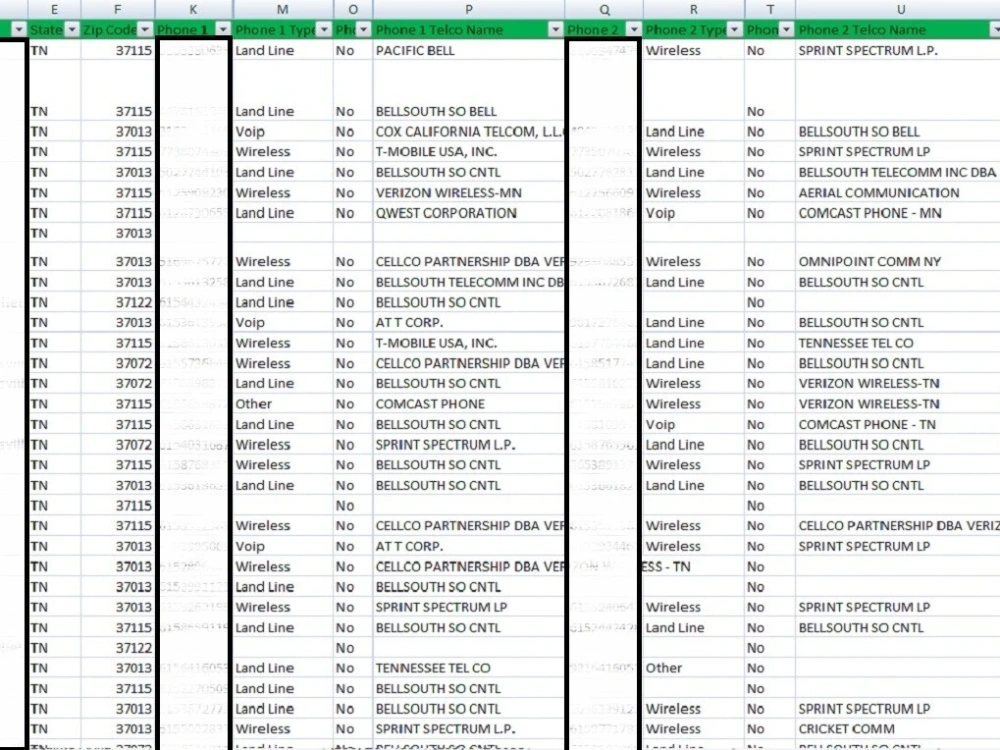This screenshot has width=1000, height=750.
Task: Select zip '37115' in the PACIFIC BELL row
Action: tap(117, 50)
